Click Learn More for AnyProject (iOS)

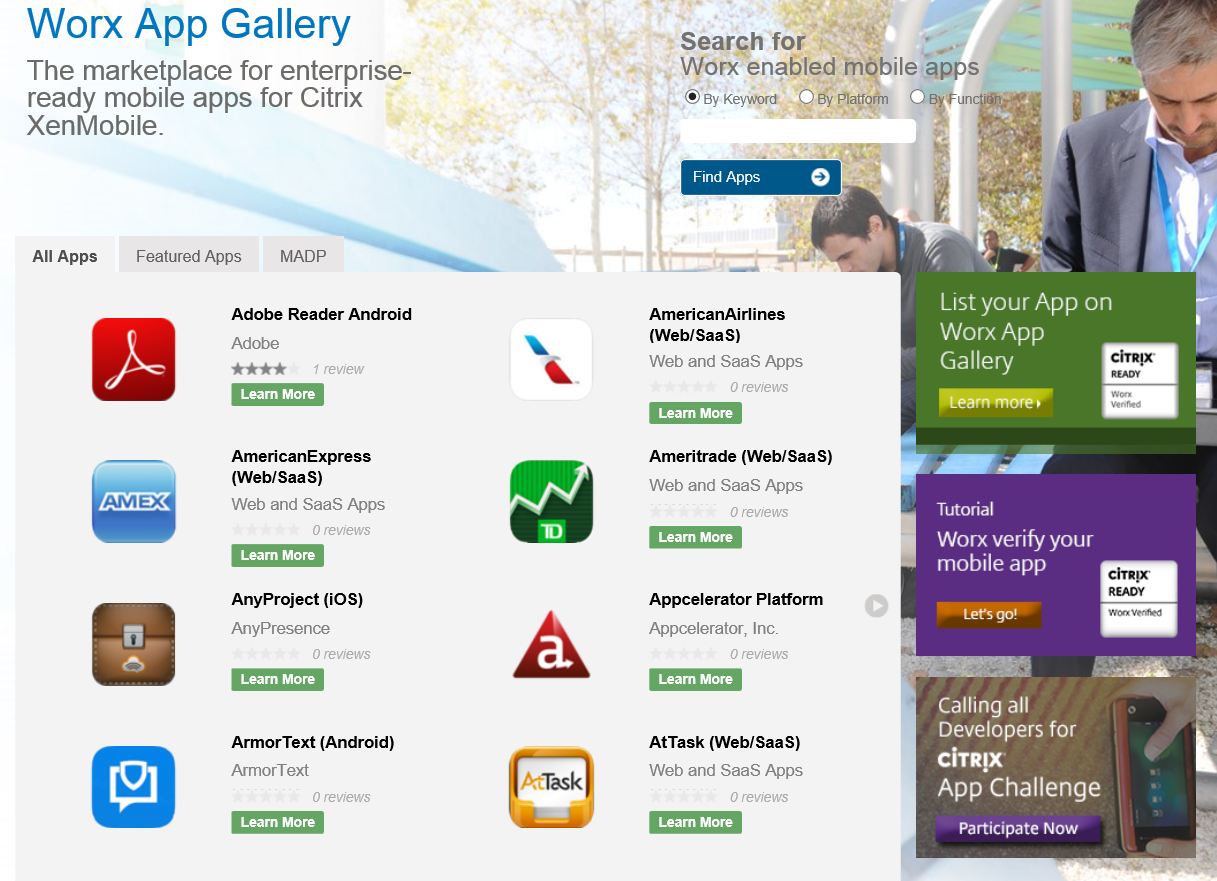pyautogui.click(x=278, y=679)
